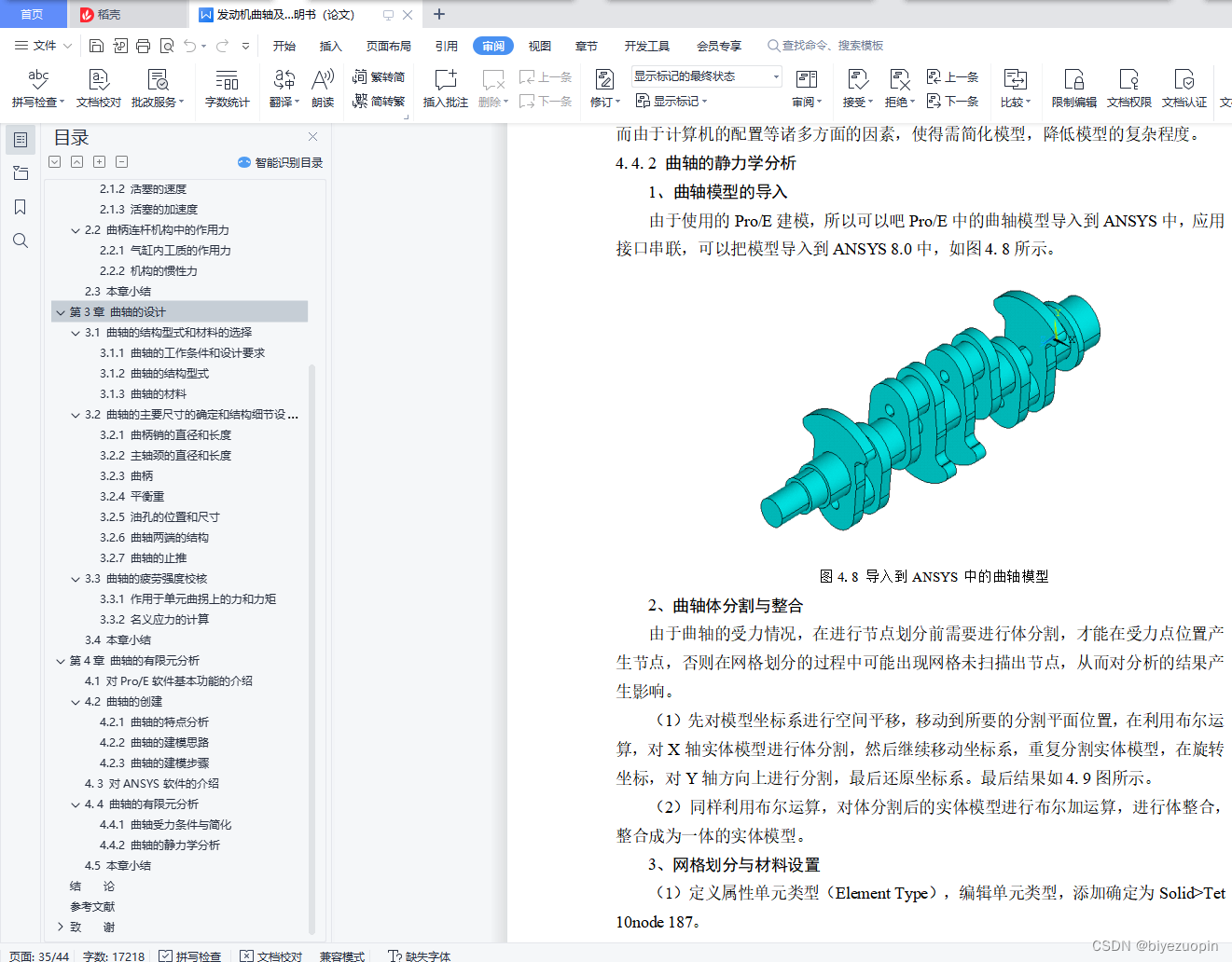Screen dimensions: 1232x962
Task: Click the translate (翻译) icon
Action: 284,80
